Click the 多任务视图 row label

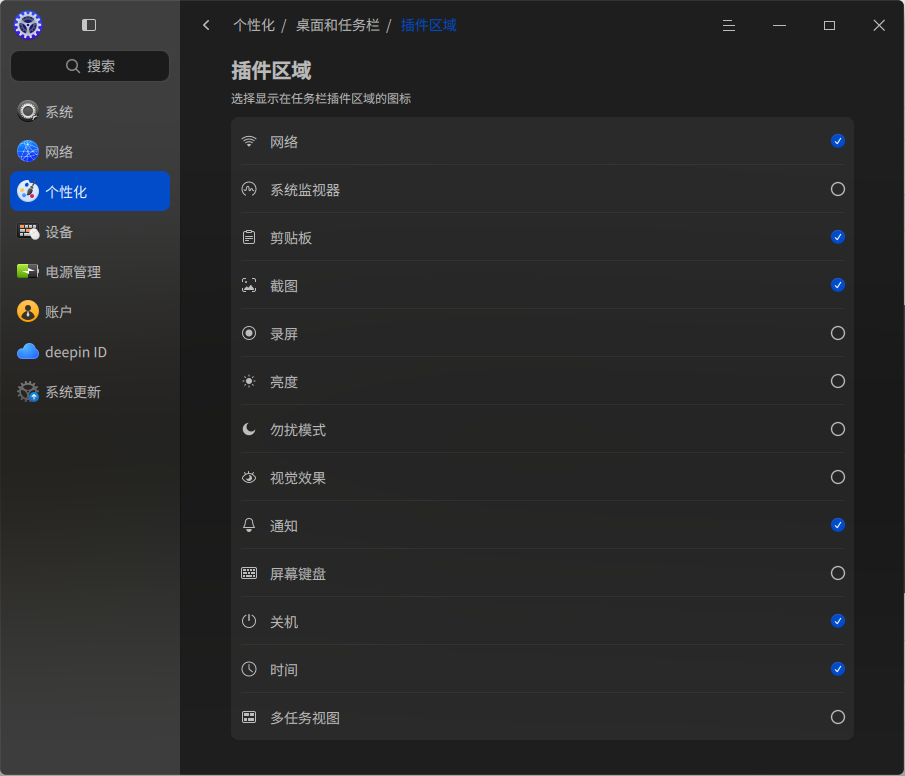coord(305,718)
